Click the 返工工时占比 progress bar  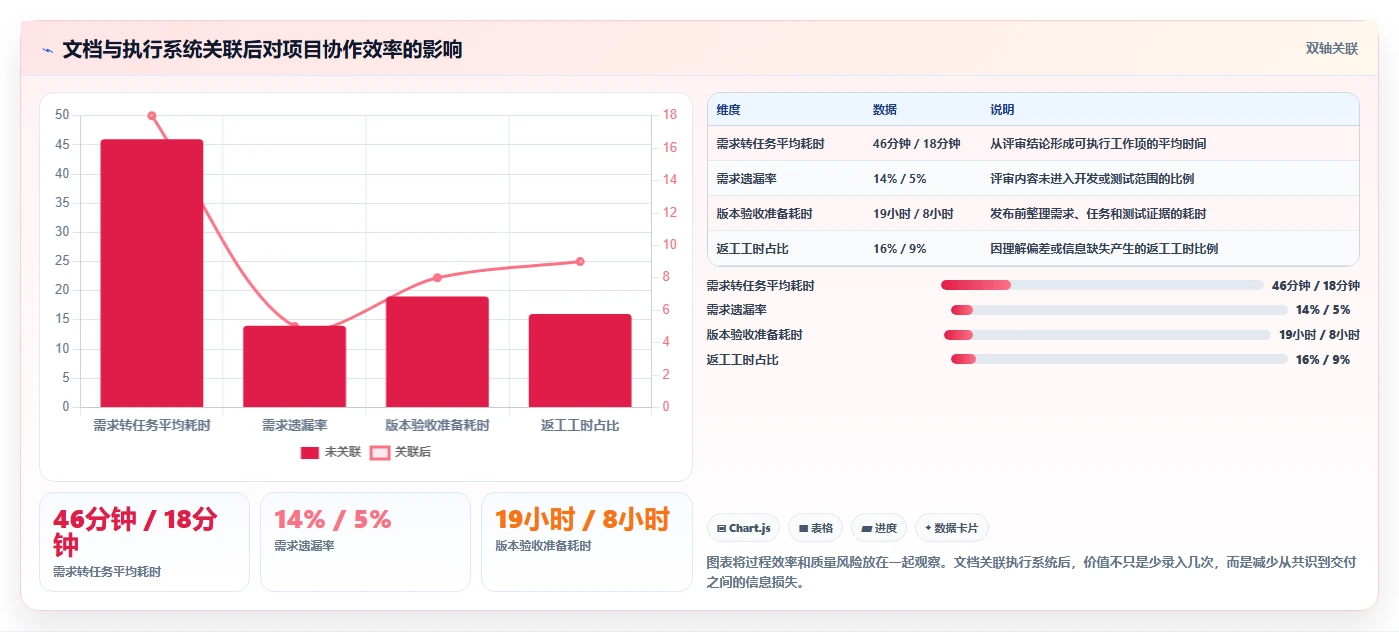point(1119,359)
